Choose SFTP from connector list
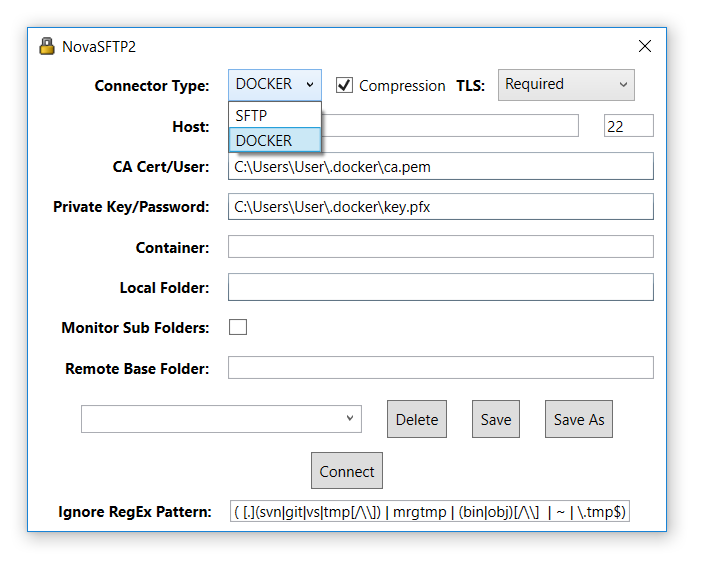Screen dimensions: 702x569 [275, 116]
